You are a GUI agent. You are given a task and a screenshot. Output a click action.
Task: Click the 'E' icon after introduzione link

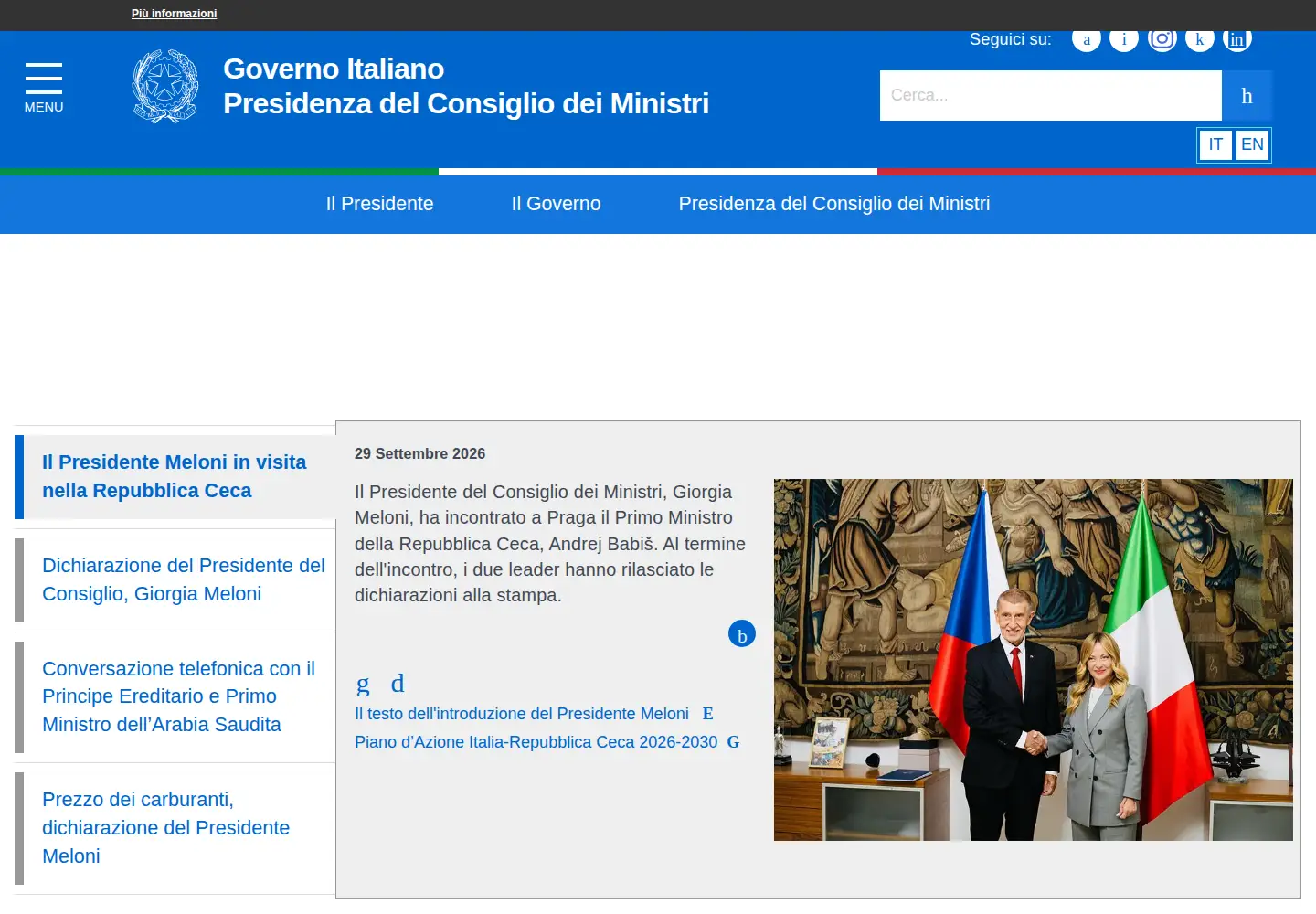707,714
